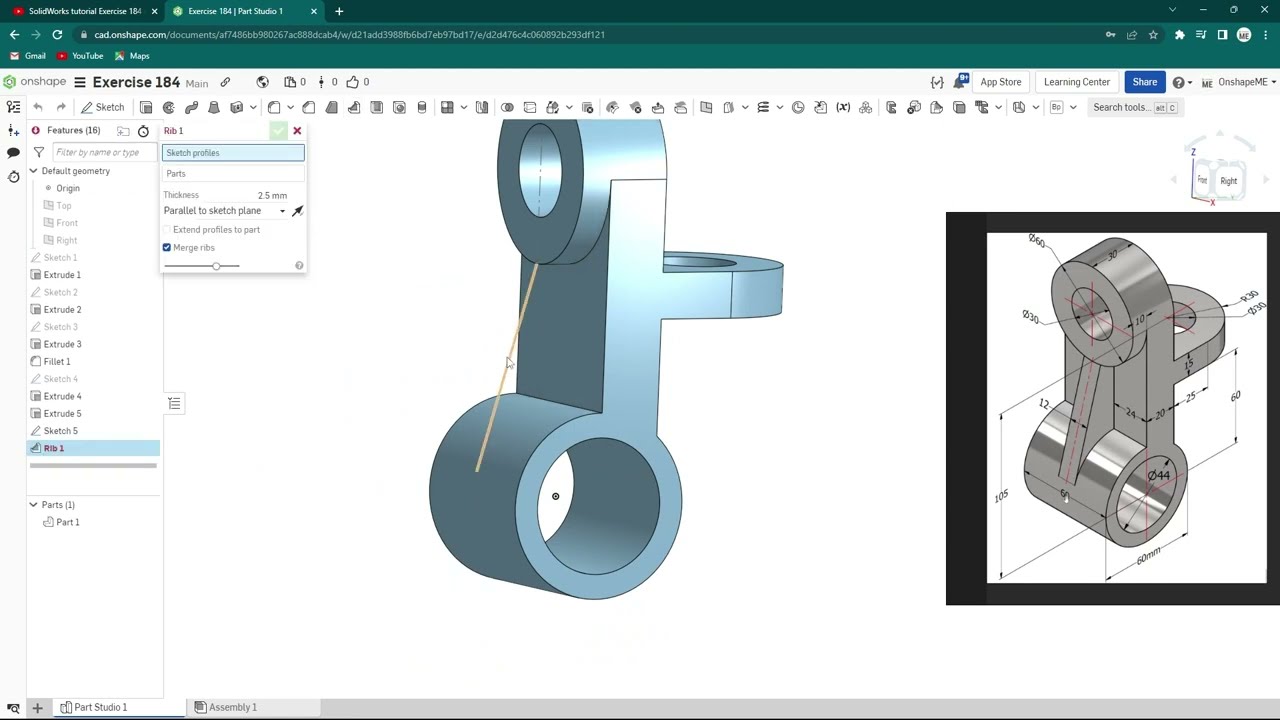Screen dimensions: 1280x720
Task: Collapse the Parts (1) section
Action: coord(33,505)
